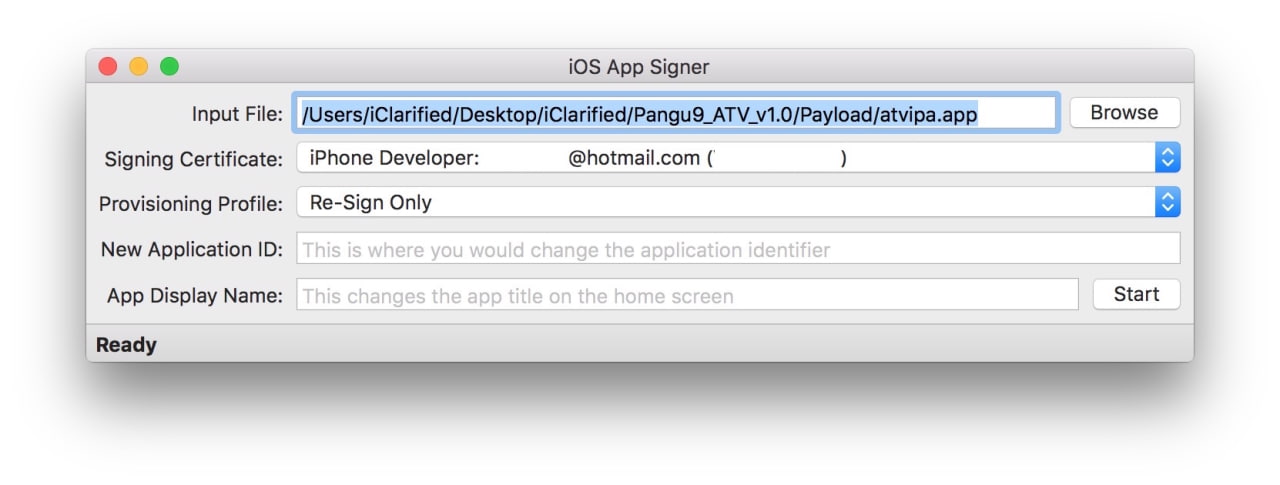Click Browse to choose an input file
This screenshot has width=1280, height=485.
click(x=1124, y=113)
